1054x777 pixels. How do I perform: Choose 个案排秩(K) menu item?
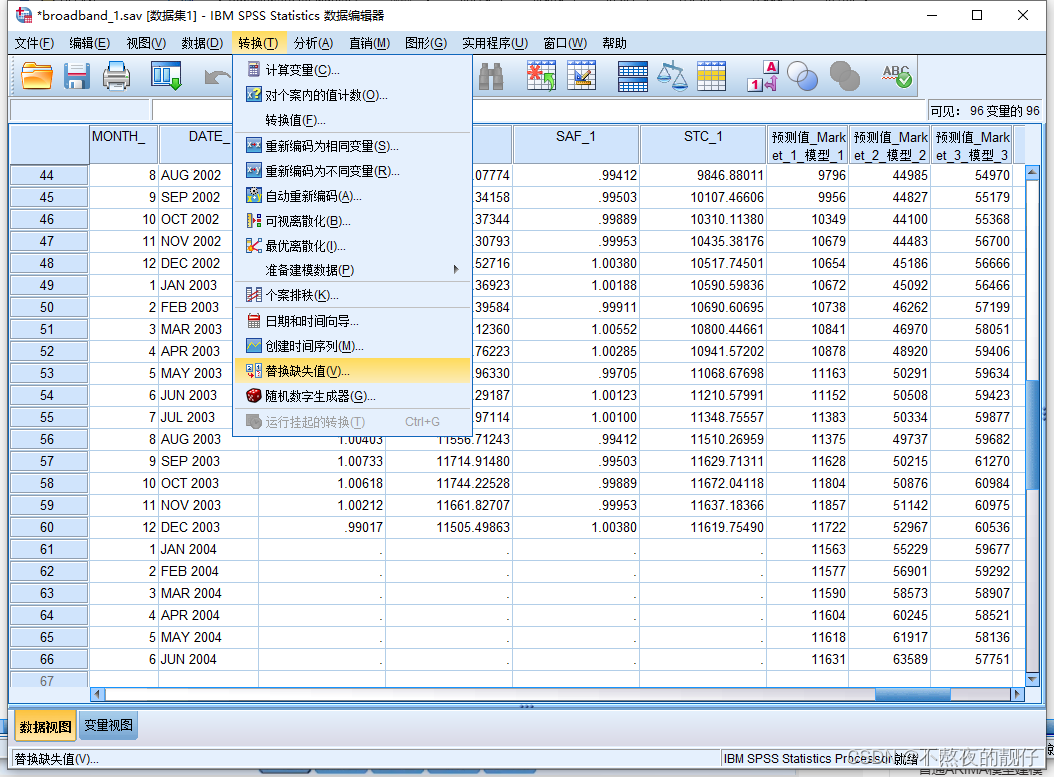pos(352,294)
